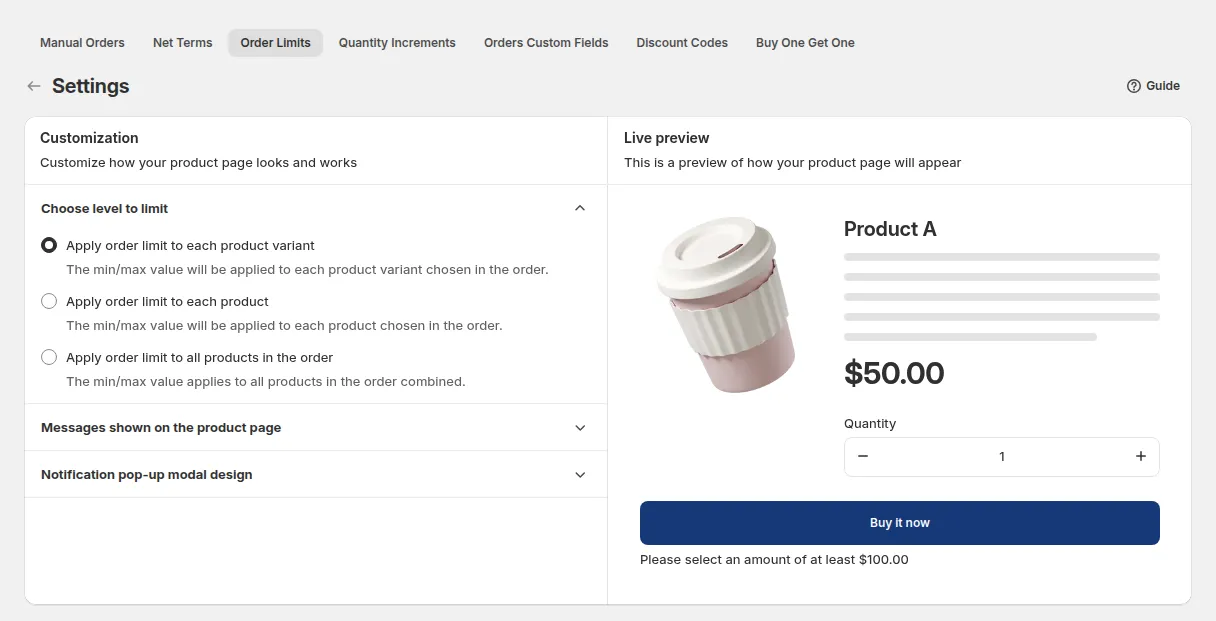Select Apply order limit to each product
Image resolution: width=1216 pixels, height=621 pixels.
click(x=49, y=301)
